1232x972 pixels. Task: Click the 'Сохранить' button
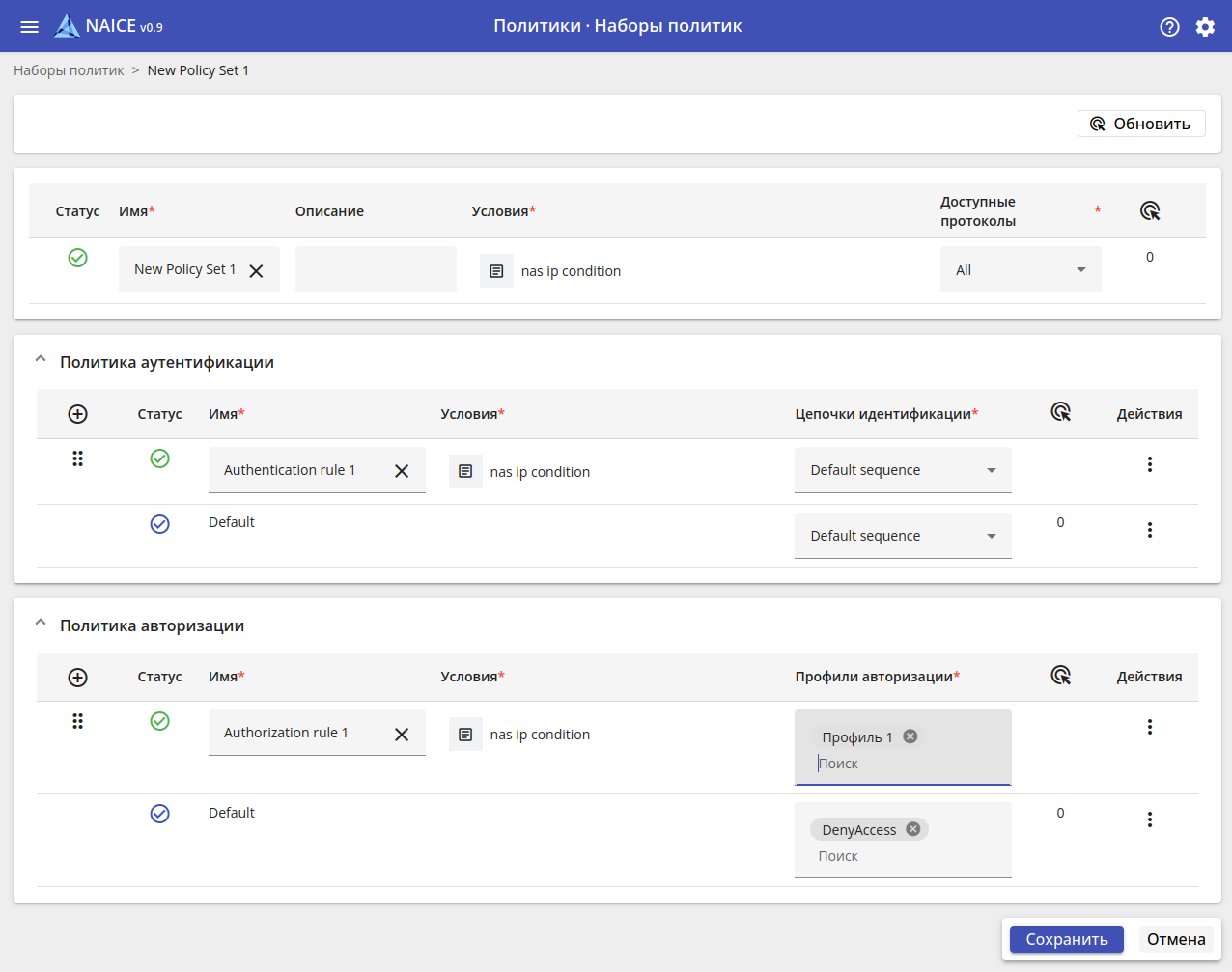(x=1066, y=939)
